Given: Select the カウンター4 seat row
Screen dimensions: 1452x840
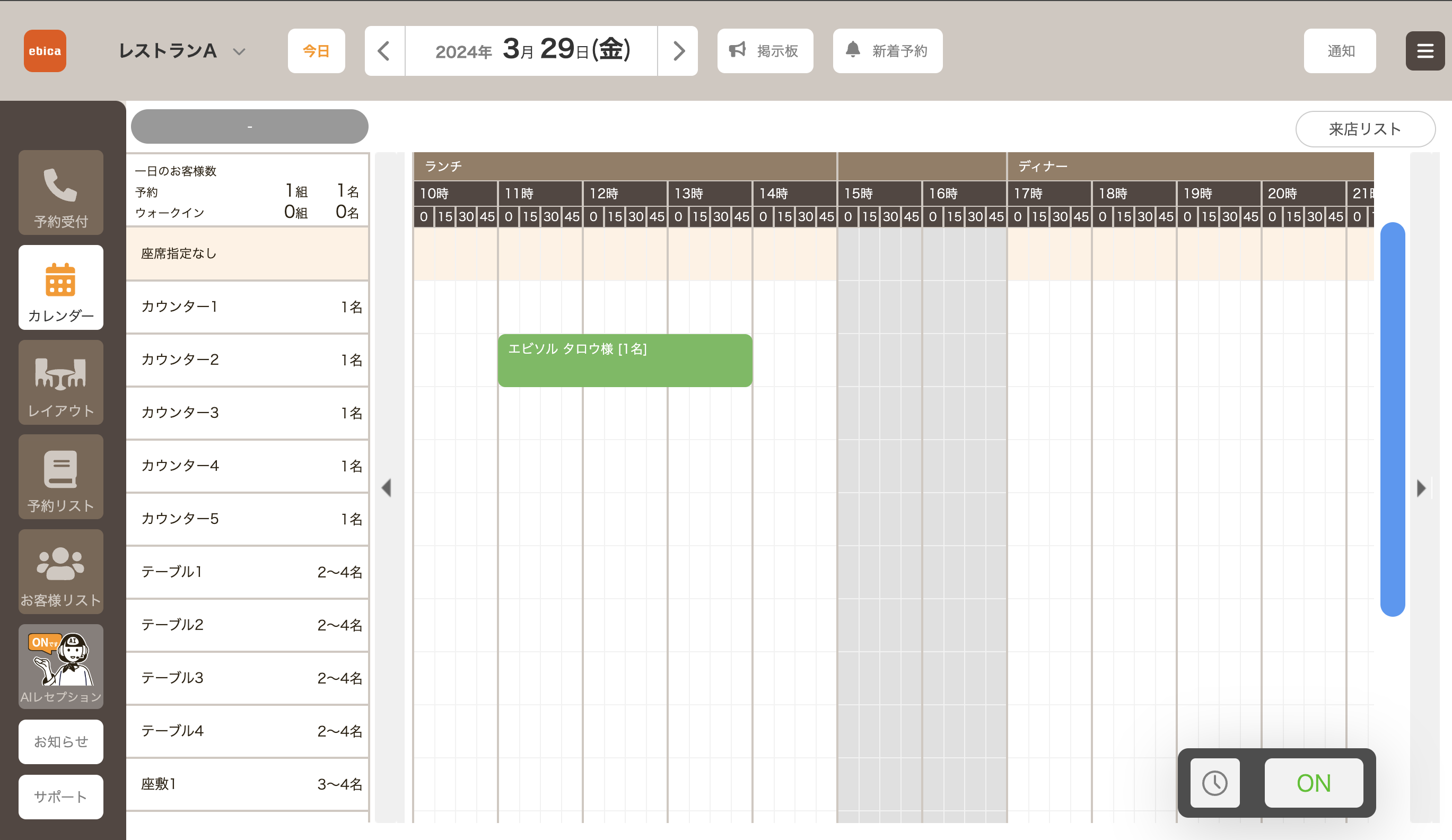Looking at the screenshot, I should (247, 466).
